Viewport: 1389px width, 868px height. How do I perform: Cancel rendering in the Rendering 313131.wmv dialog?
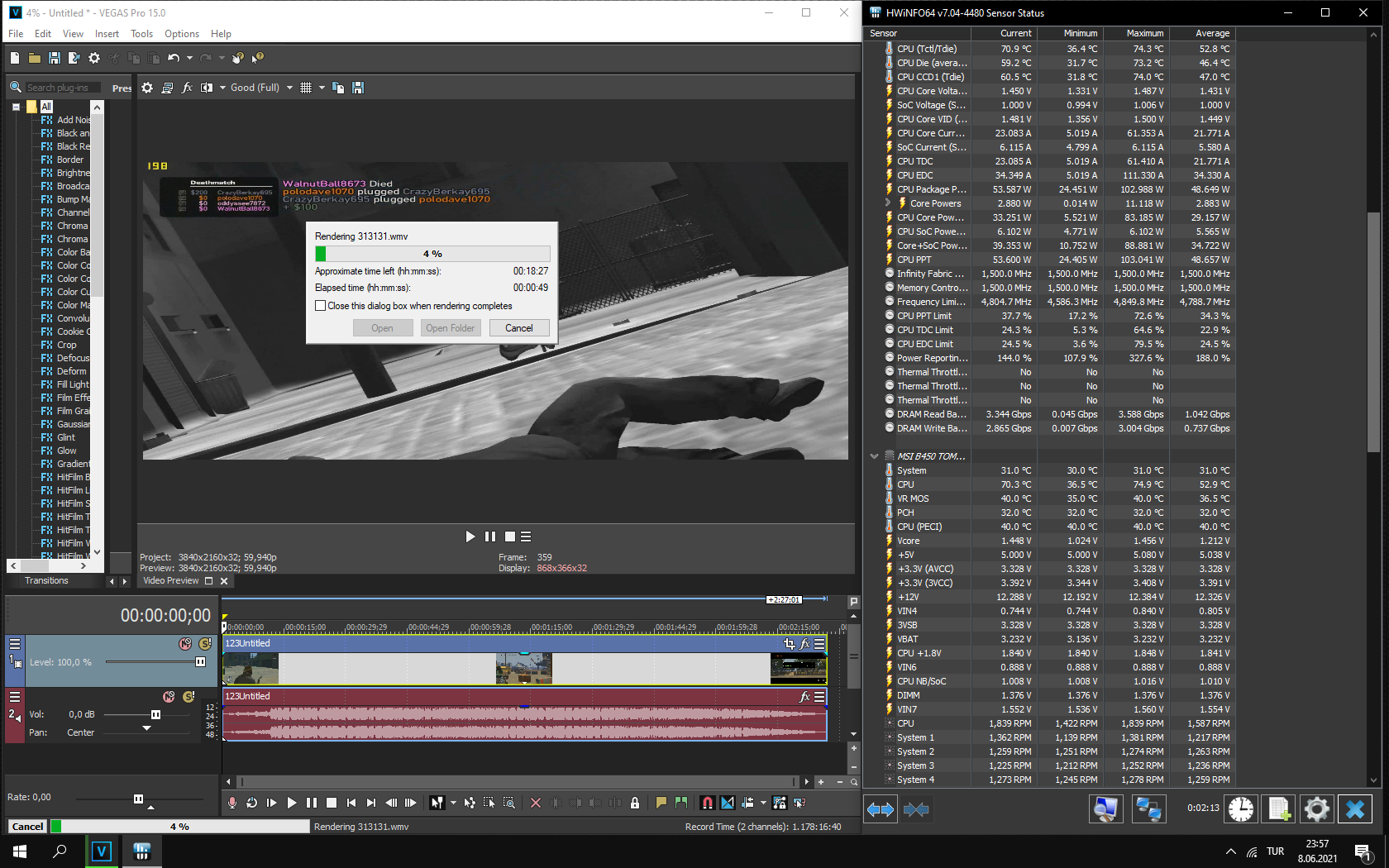click(519, 328)
